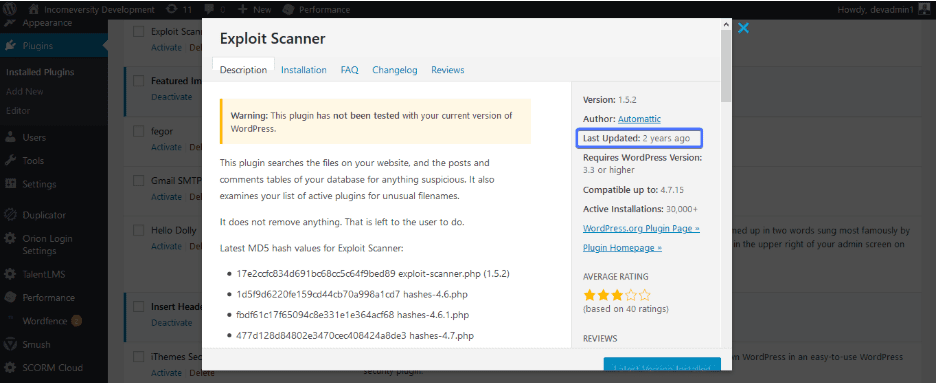Tick the Exploit Scanner plugin checkbox
937x385 pixels.
pyautogui.click(x=139, y=32)
